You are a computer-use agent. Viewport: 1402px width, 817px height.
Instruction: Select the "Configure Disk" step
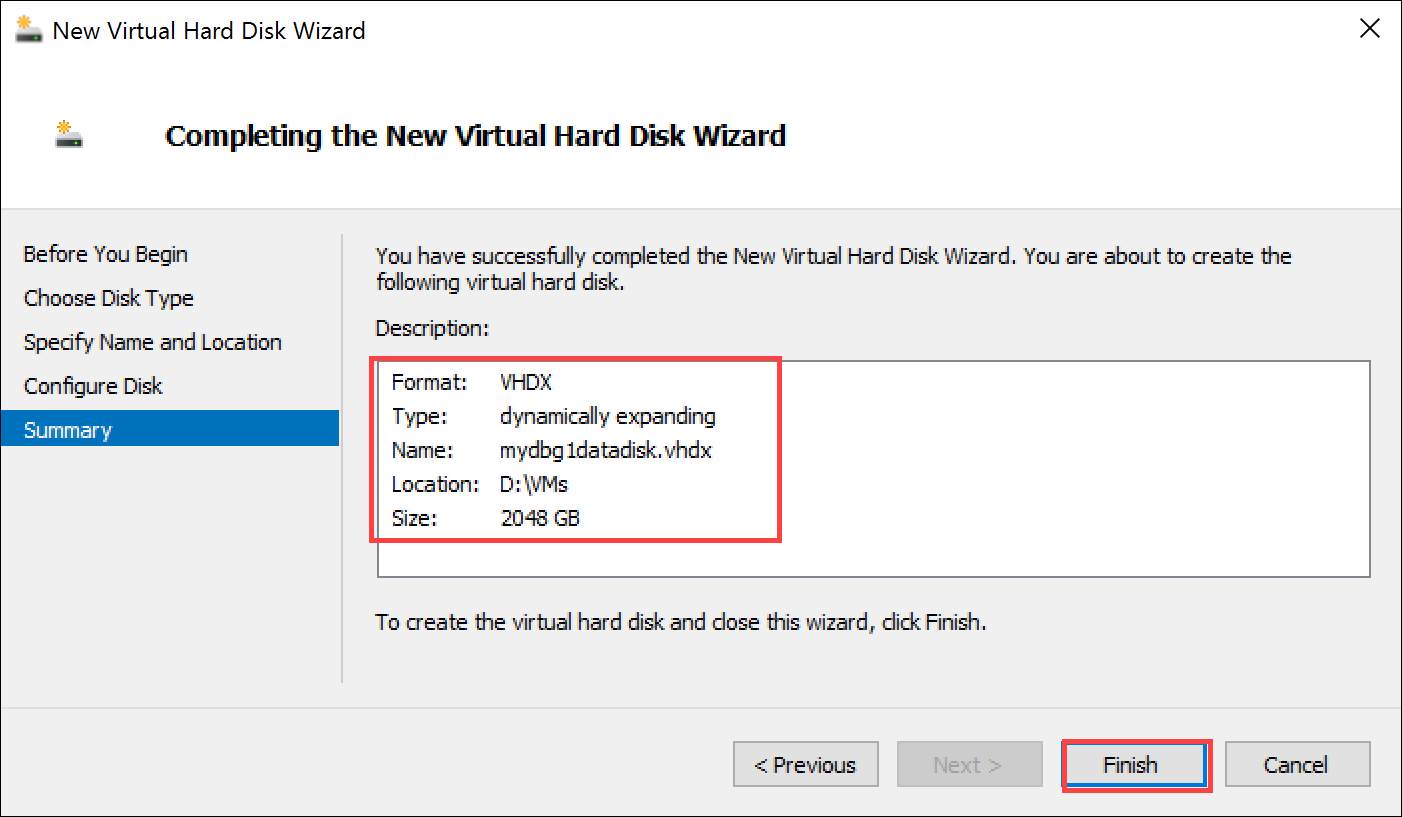[x=92, y=386]
